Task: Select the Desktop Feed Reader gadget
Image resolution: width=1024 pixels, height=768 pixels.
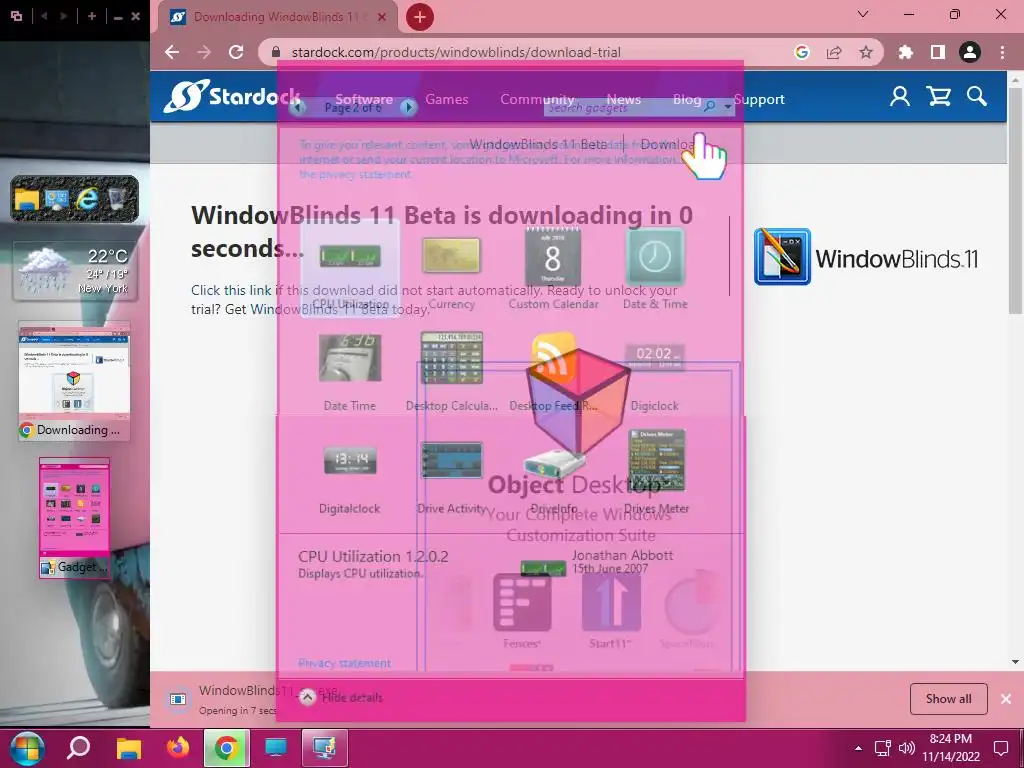Action: click(x=553, y=371)
